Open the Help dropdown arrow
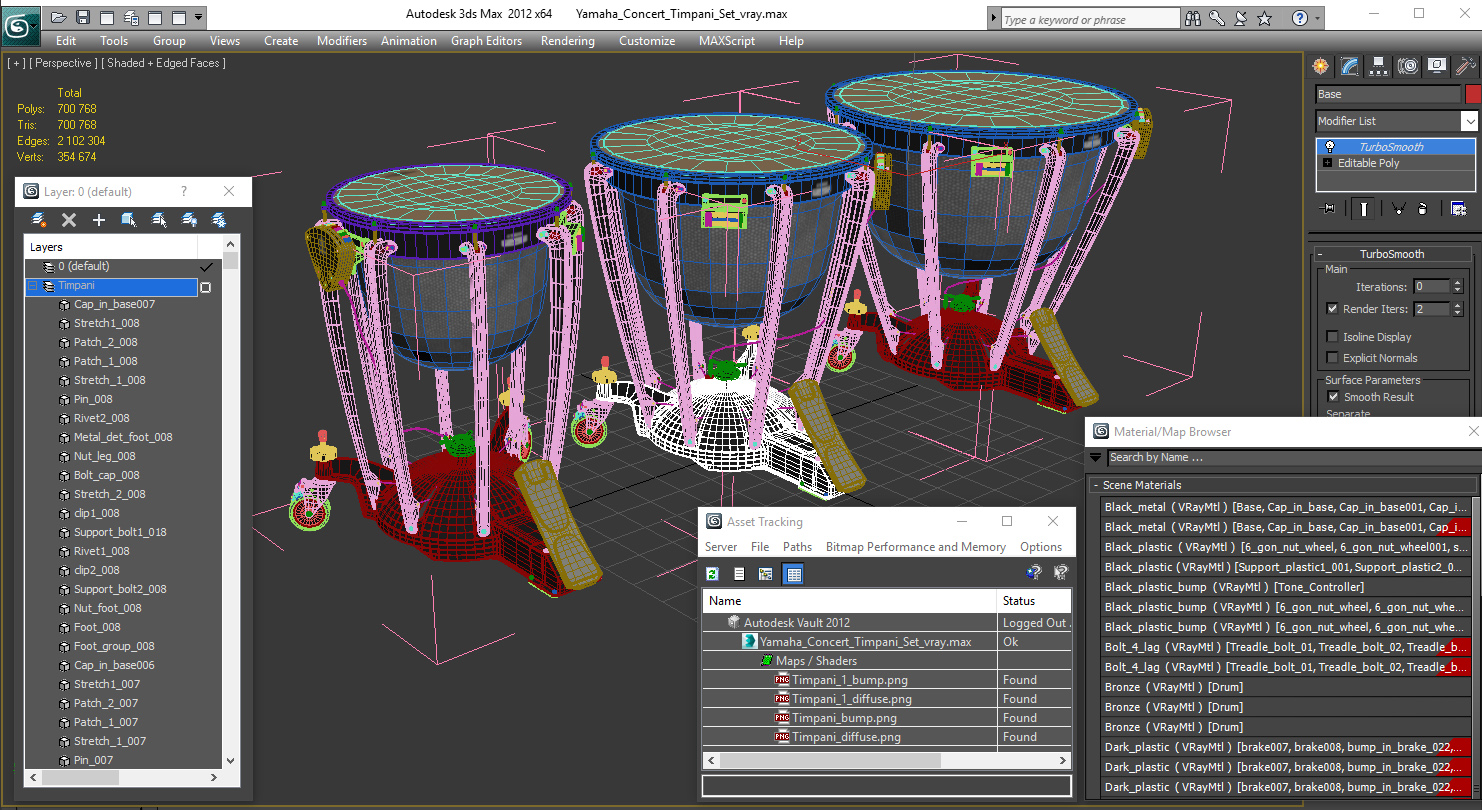This screenshot has width=1482, height=810. click(x=1318, y=18)
